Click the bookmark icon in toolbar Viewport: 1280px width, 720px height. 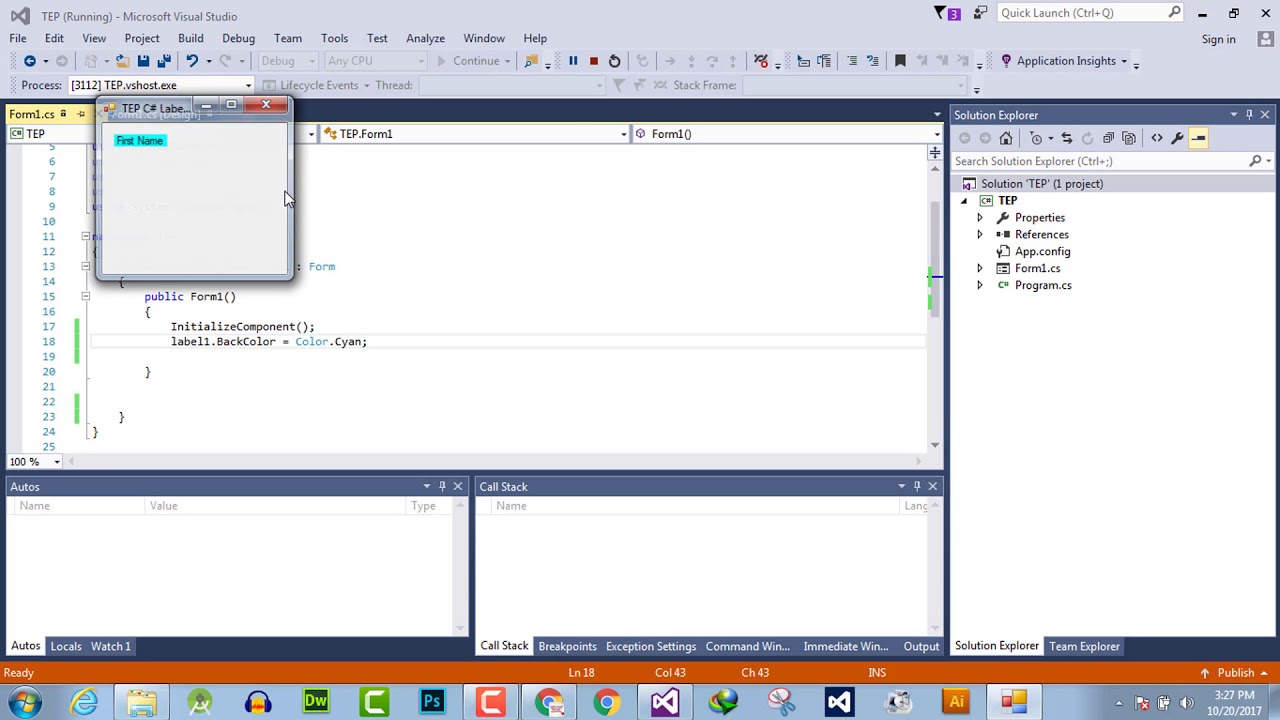pyautogui.click(x=900, y=61)
